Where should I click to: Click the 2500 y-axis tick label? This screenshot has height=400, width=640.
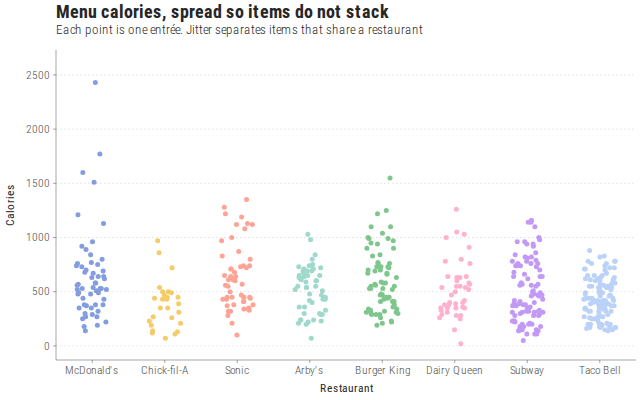38,75
